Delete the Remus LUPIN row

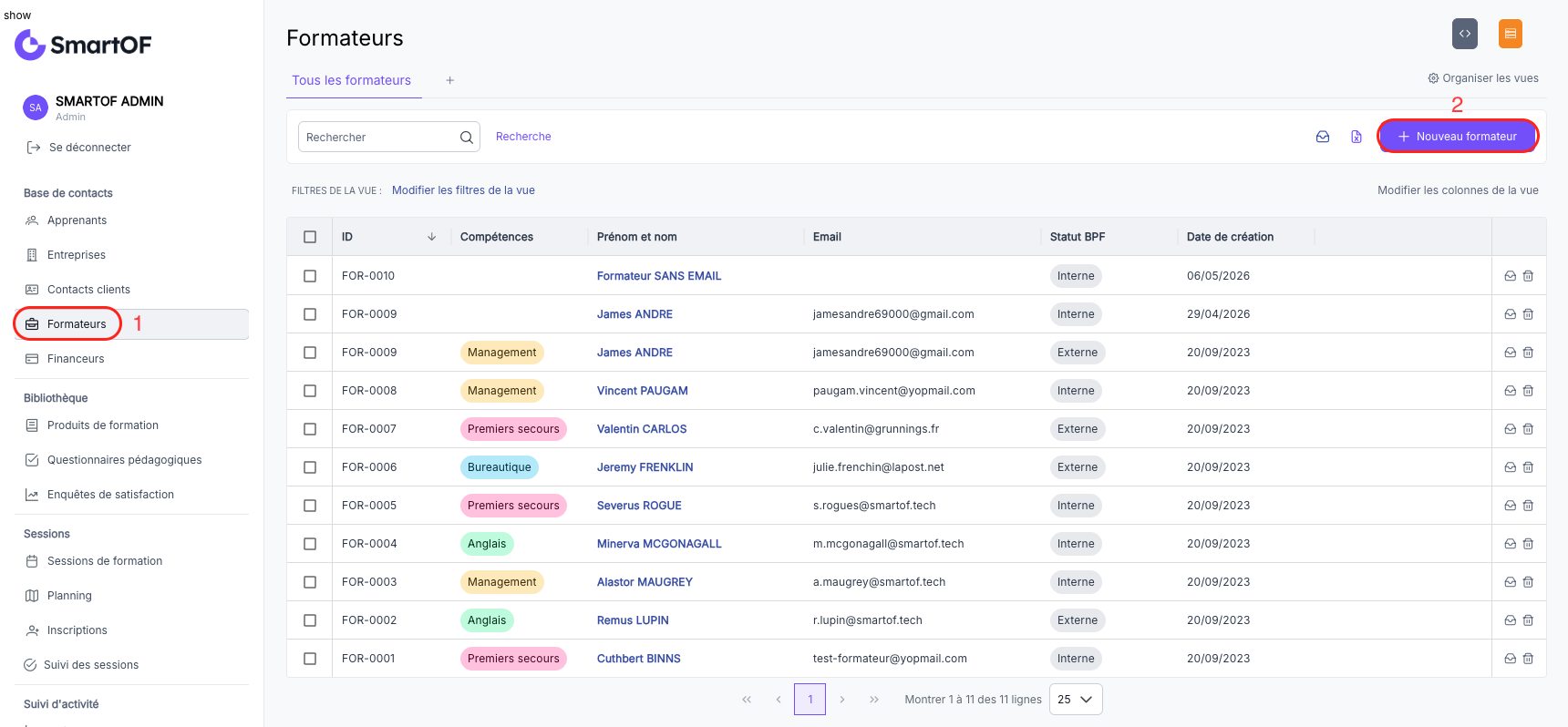pyautogui.click(x=1528, y=620)
